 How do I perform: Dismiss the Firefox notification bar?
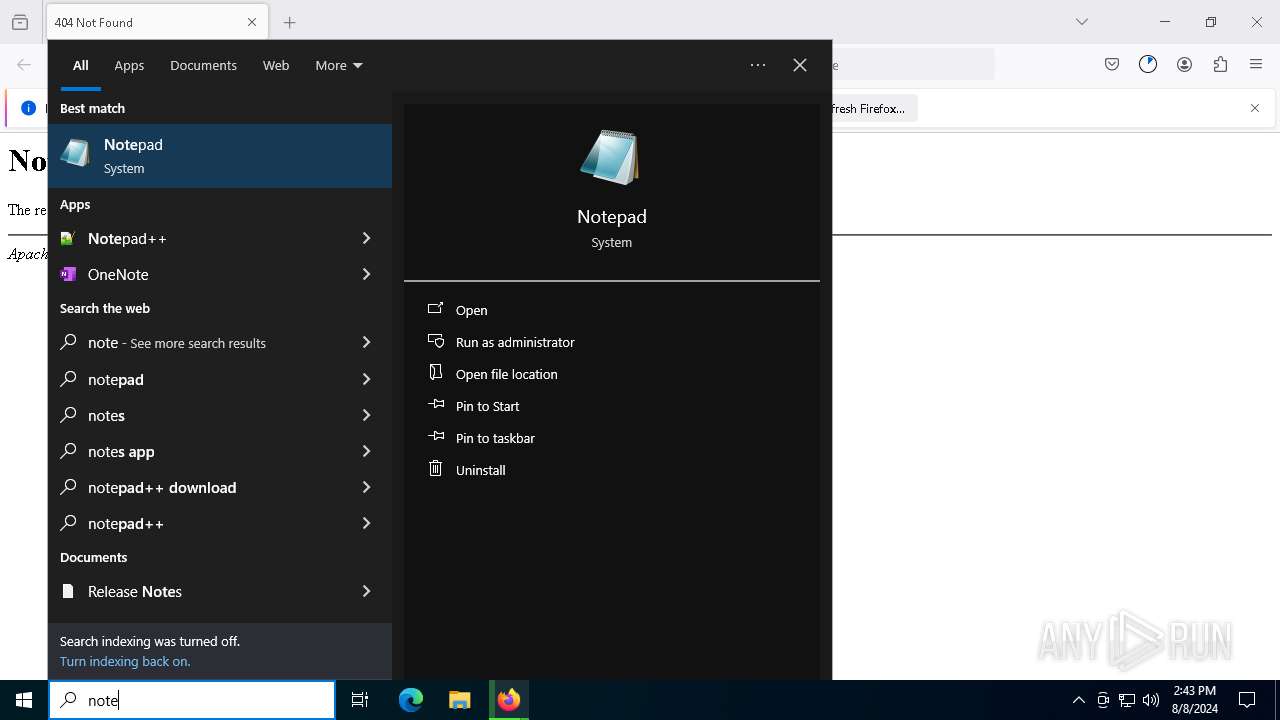[1255, 108]
